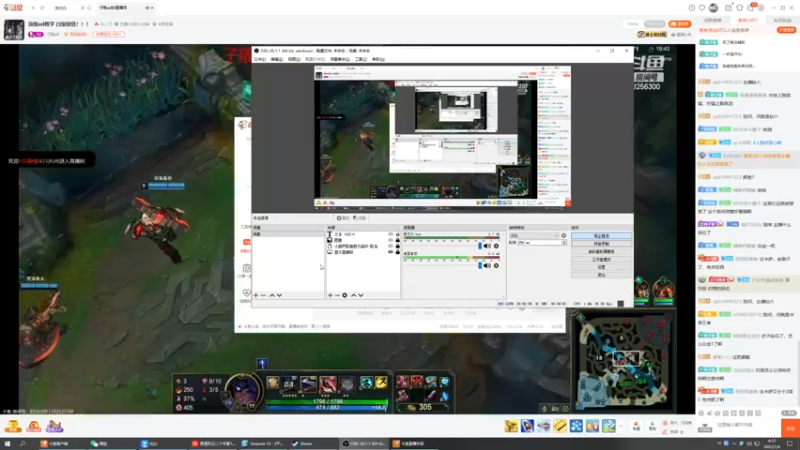800x450 pixels.
Task: Switch to first chat panel tab
Action: point(713,20)
